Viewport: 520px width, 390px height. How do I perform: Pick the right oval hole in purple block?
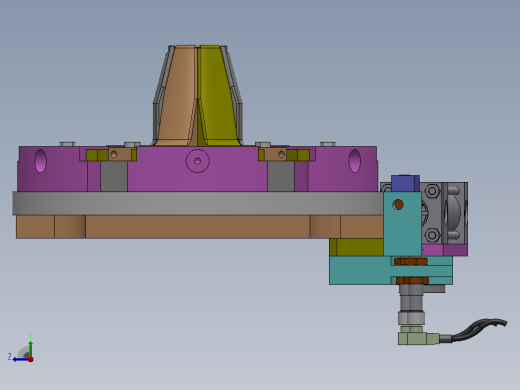tap(354, 161)
